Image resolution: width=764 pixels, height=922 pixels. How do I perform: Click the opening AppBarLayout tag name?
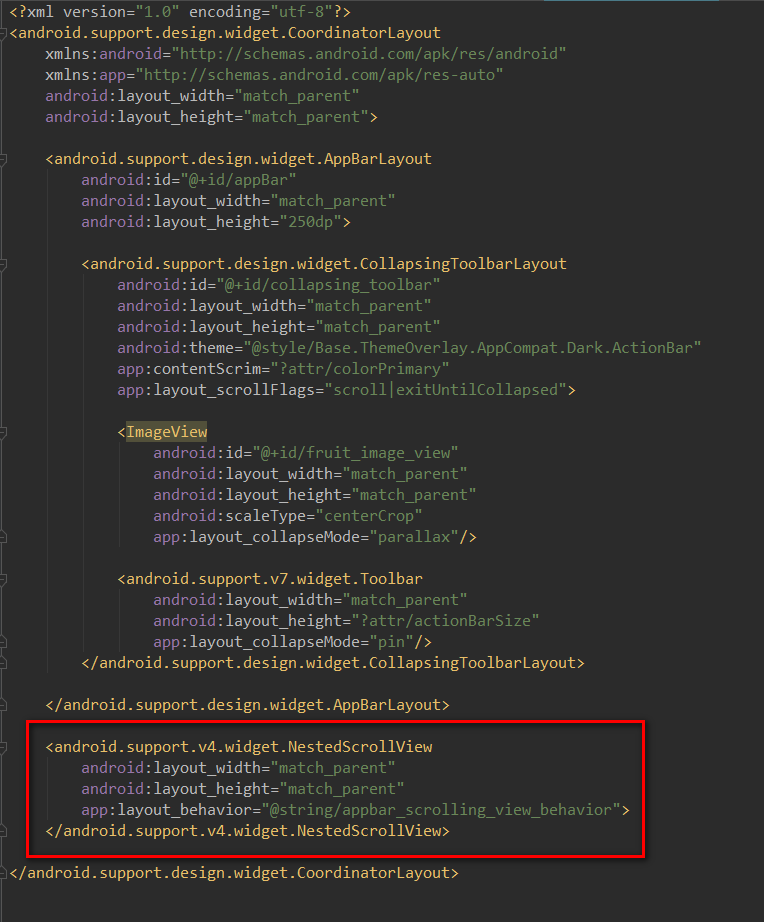(243, 159)
